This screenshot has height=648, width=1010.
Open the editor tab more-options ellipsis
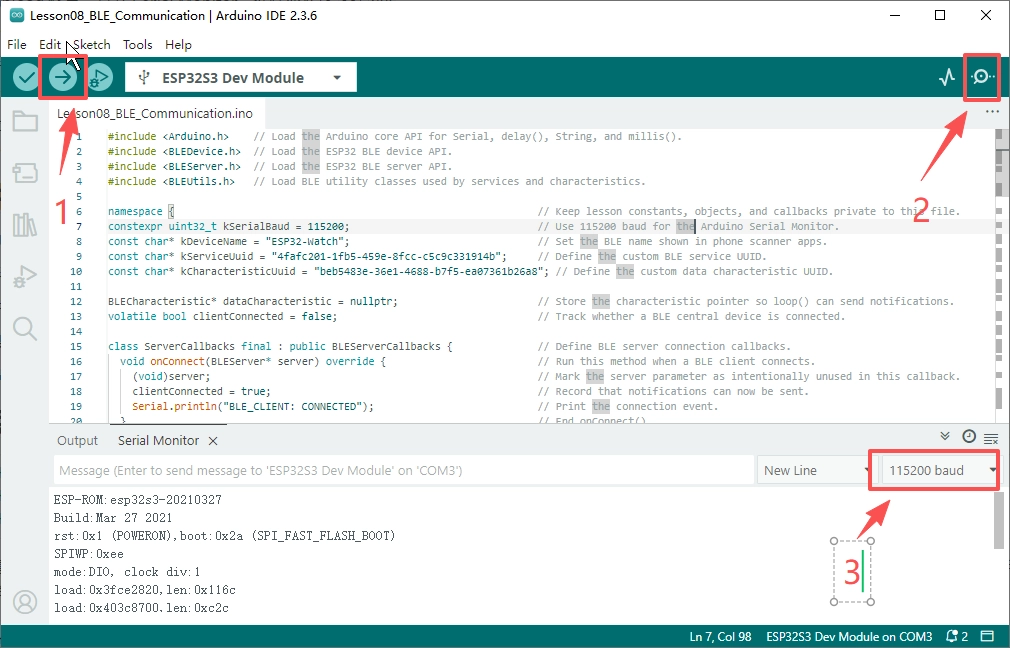[x=992, y=112]
